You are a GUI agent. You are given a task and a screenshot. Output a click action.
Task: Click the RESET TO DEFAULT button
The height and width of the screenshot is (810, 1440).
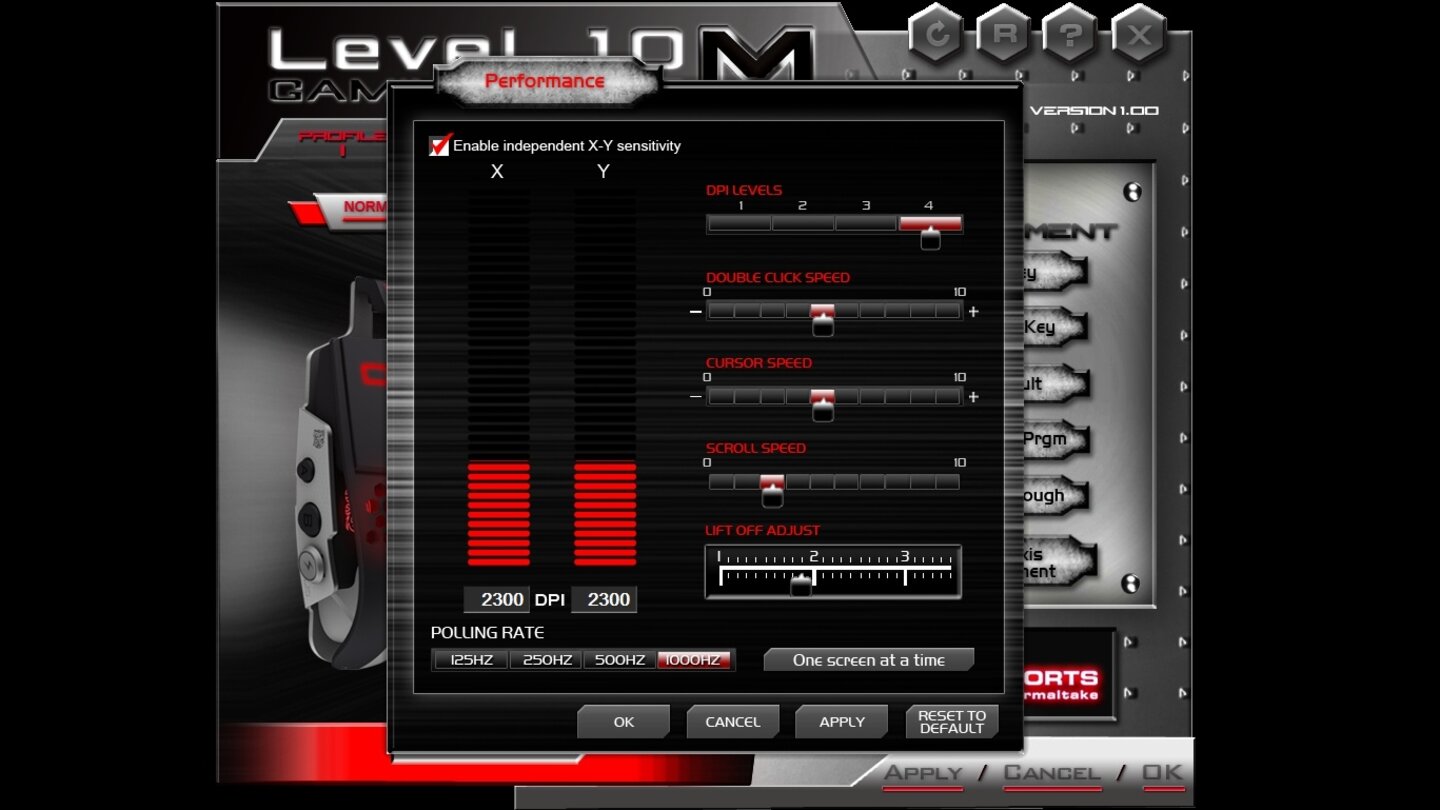(951, 722)
